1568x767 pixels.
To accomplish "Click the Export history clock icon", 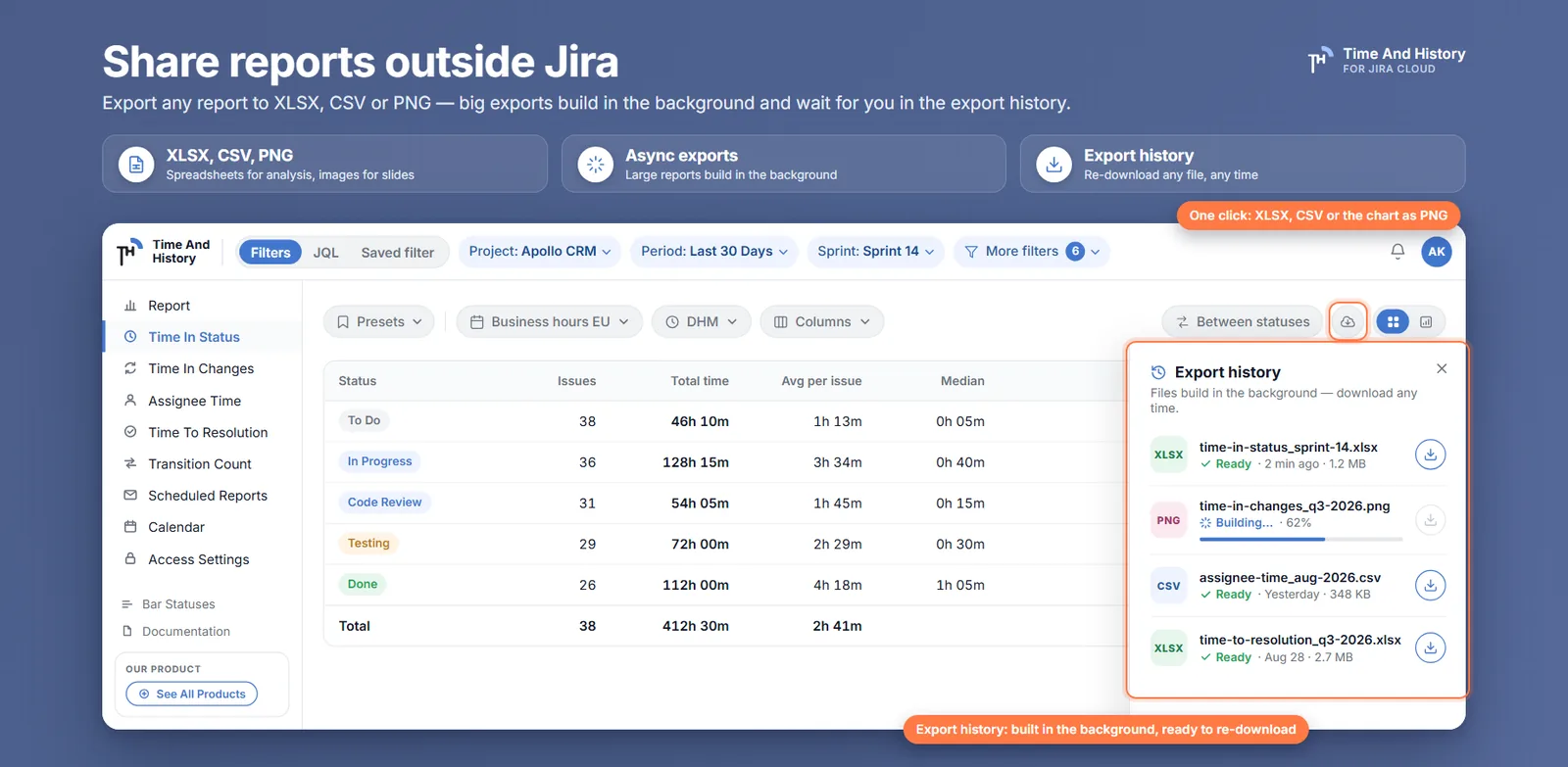I will click(1158, 372).
